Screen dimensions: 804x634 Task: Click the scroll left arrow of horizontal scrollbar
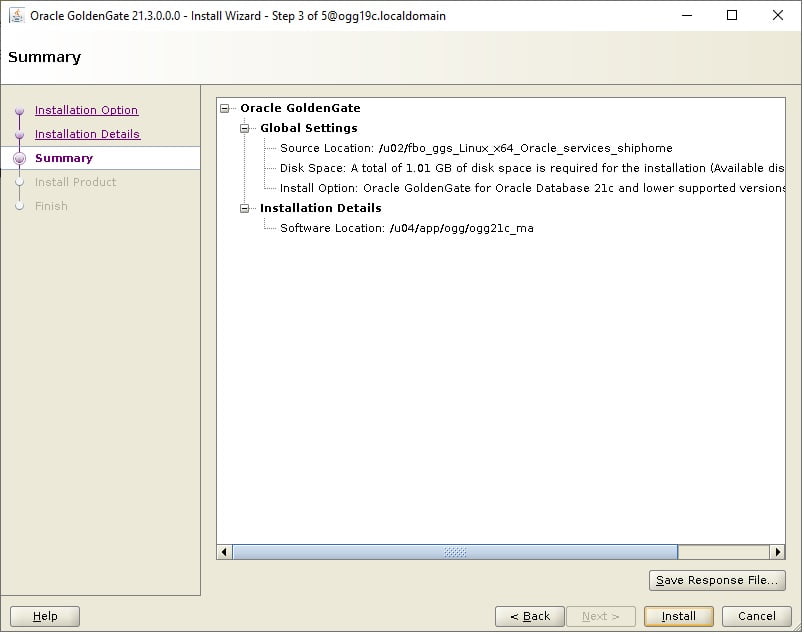click(224, 552)
